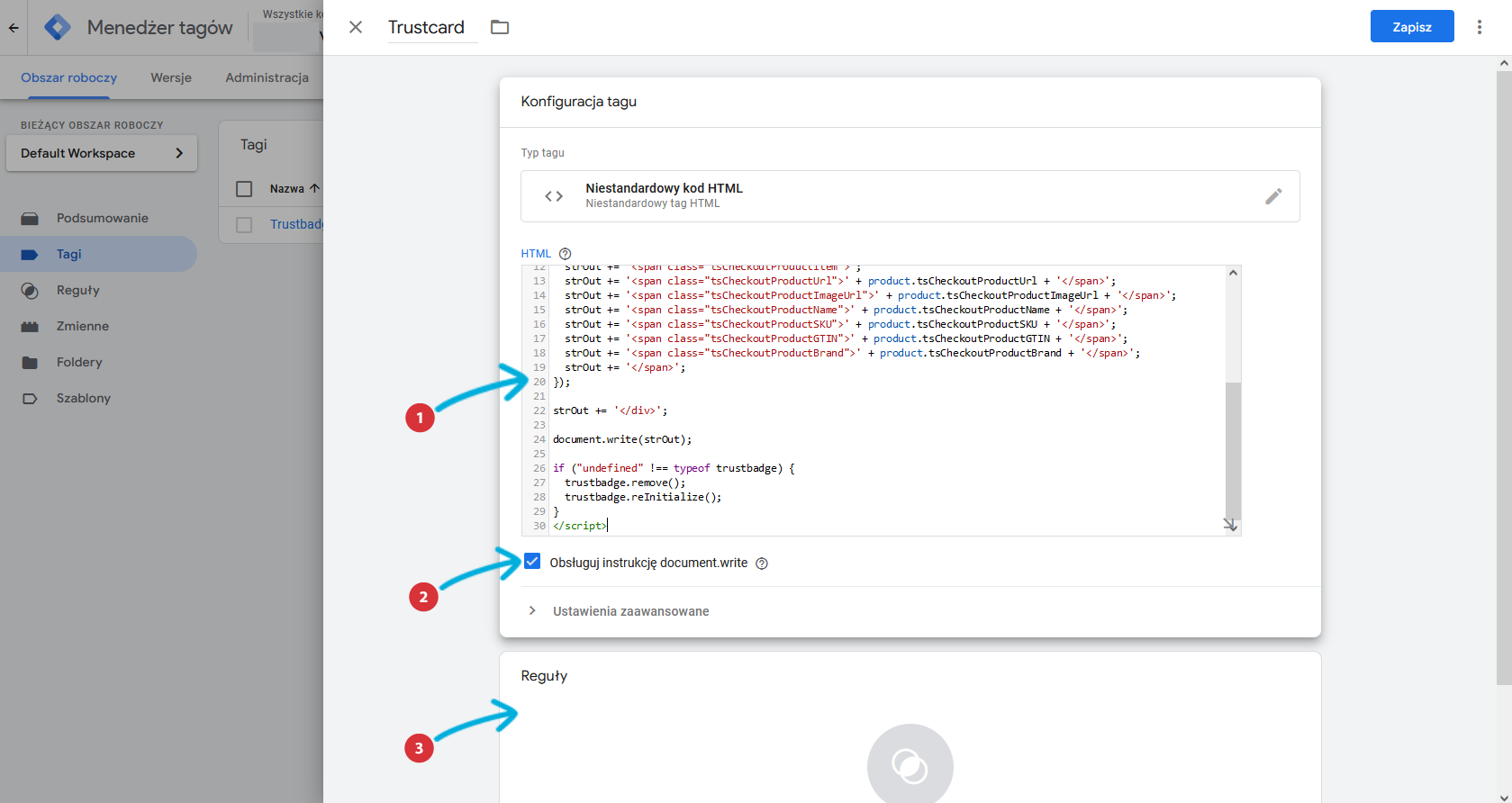Uncheck Obsługuj instrukcję document.write
The image size is (1512, 803).
[532, 562]
